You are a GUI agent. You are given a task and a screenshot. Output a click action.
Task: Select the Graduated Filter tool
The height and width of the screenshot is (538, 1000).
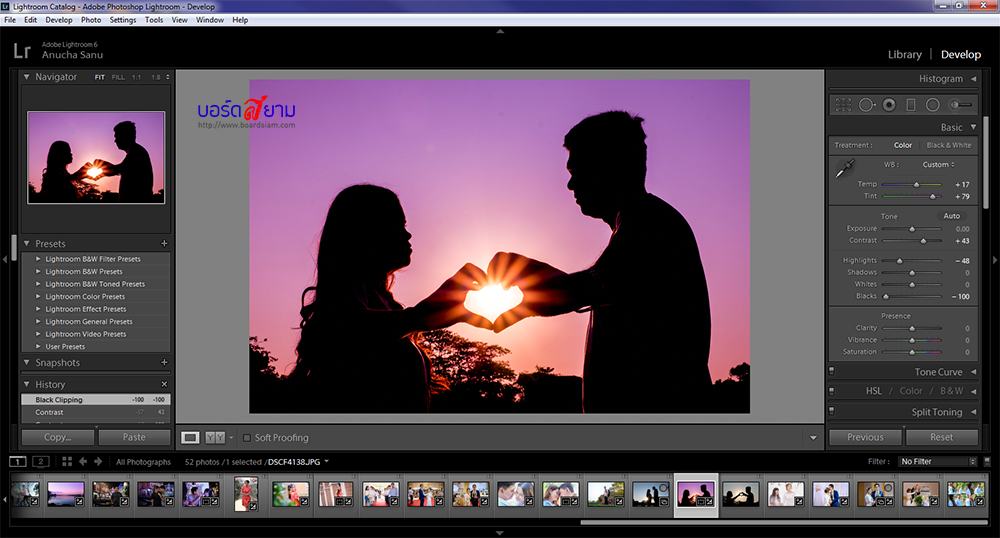pyautogui.click(x=911, y=104)
